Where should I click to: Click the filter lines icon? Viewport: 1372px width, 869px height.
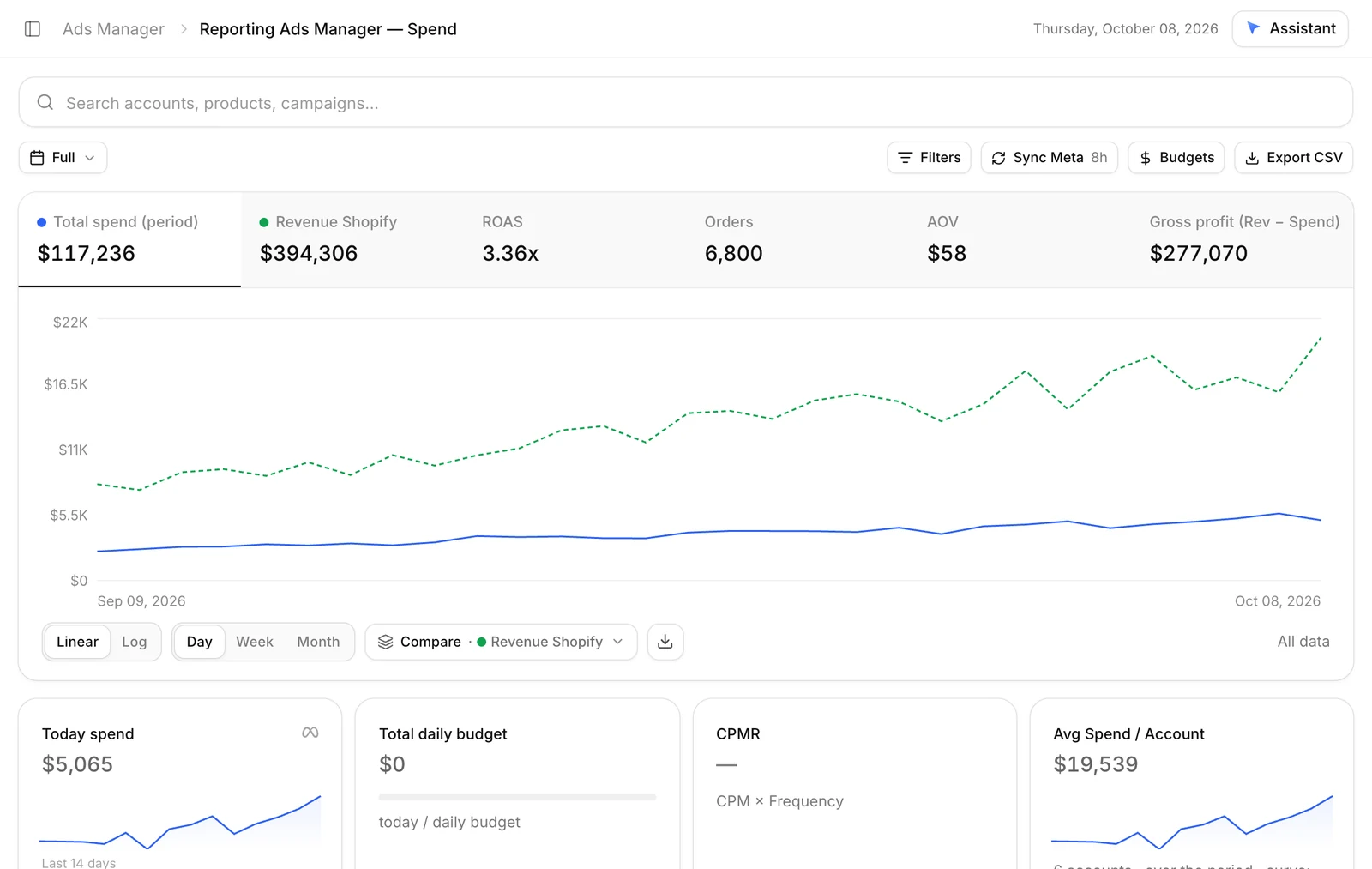905,158
